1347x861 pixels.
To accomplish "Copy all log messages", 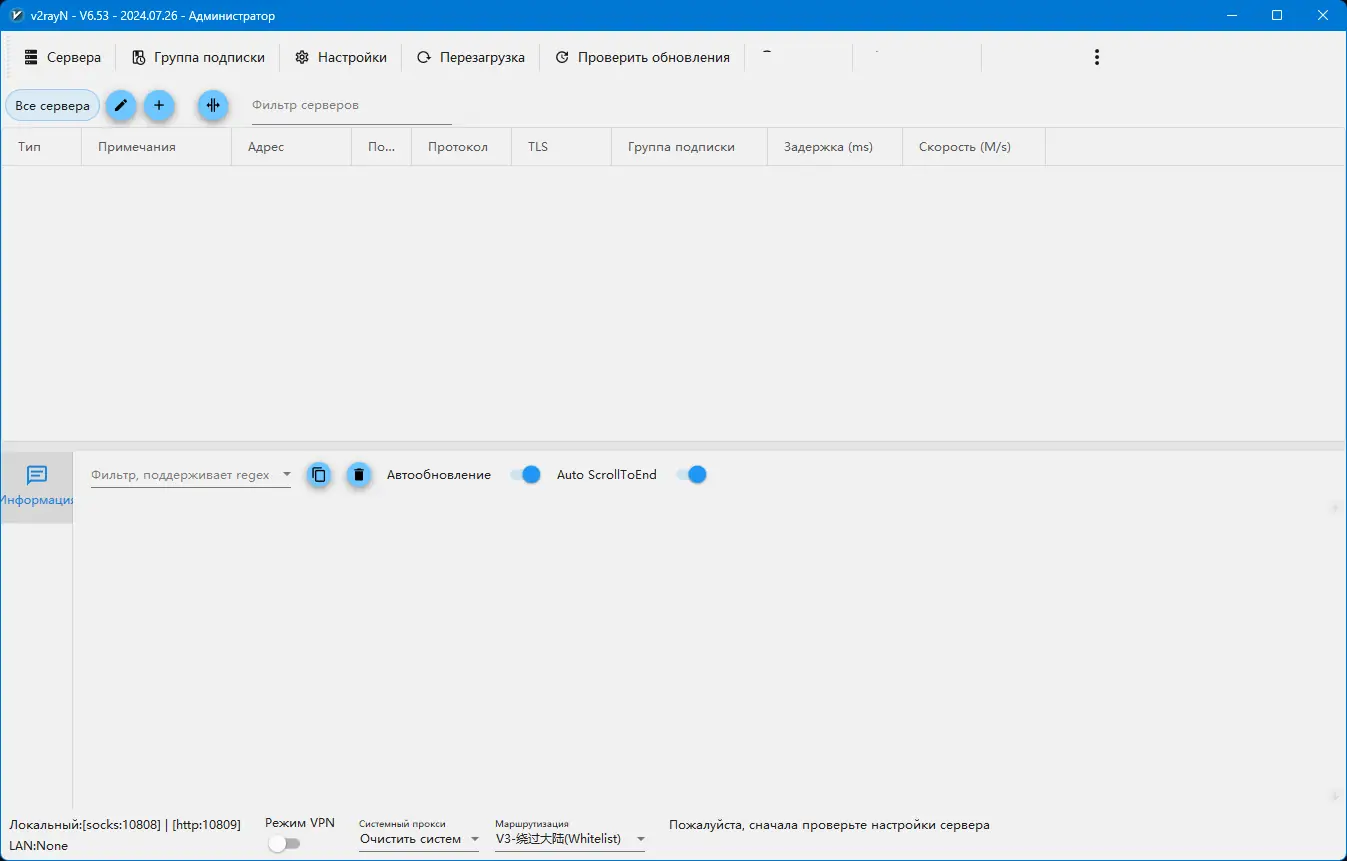I will pos(319,475).
